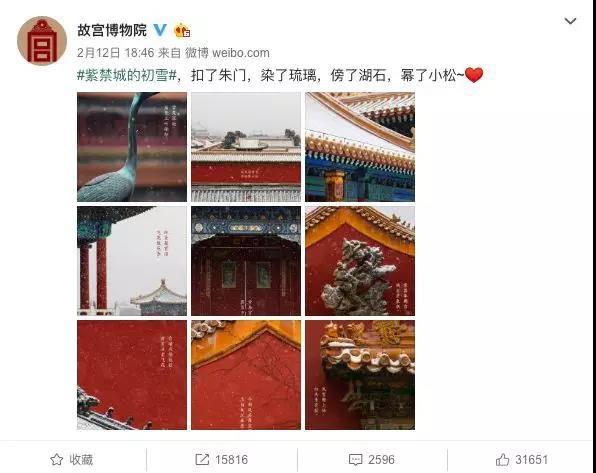Screen dimensions: 596x473
Task: Open the post options chevron menu
Action: [570, 21]
